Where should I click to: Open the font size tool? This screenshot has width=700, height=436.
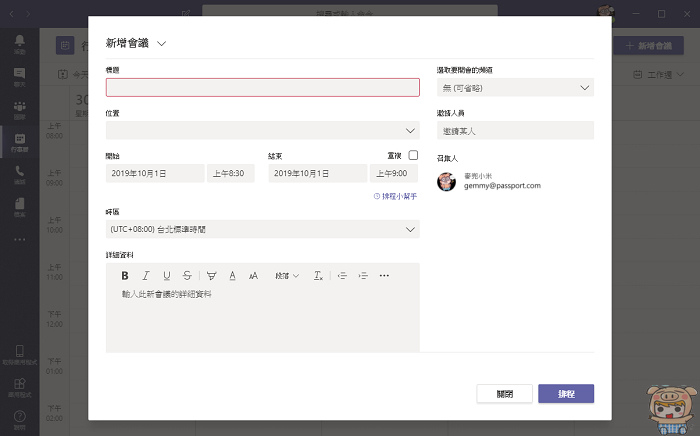(254, 275)
